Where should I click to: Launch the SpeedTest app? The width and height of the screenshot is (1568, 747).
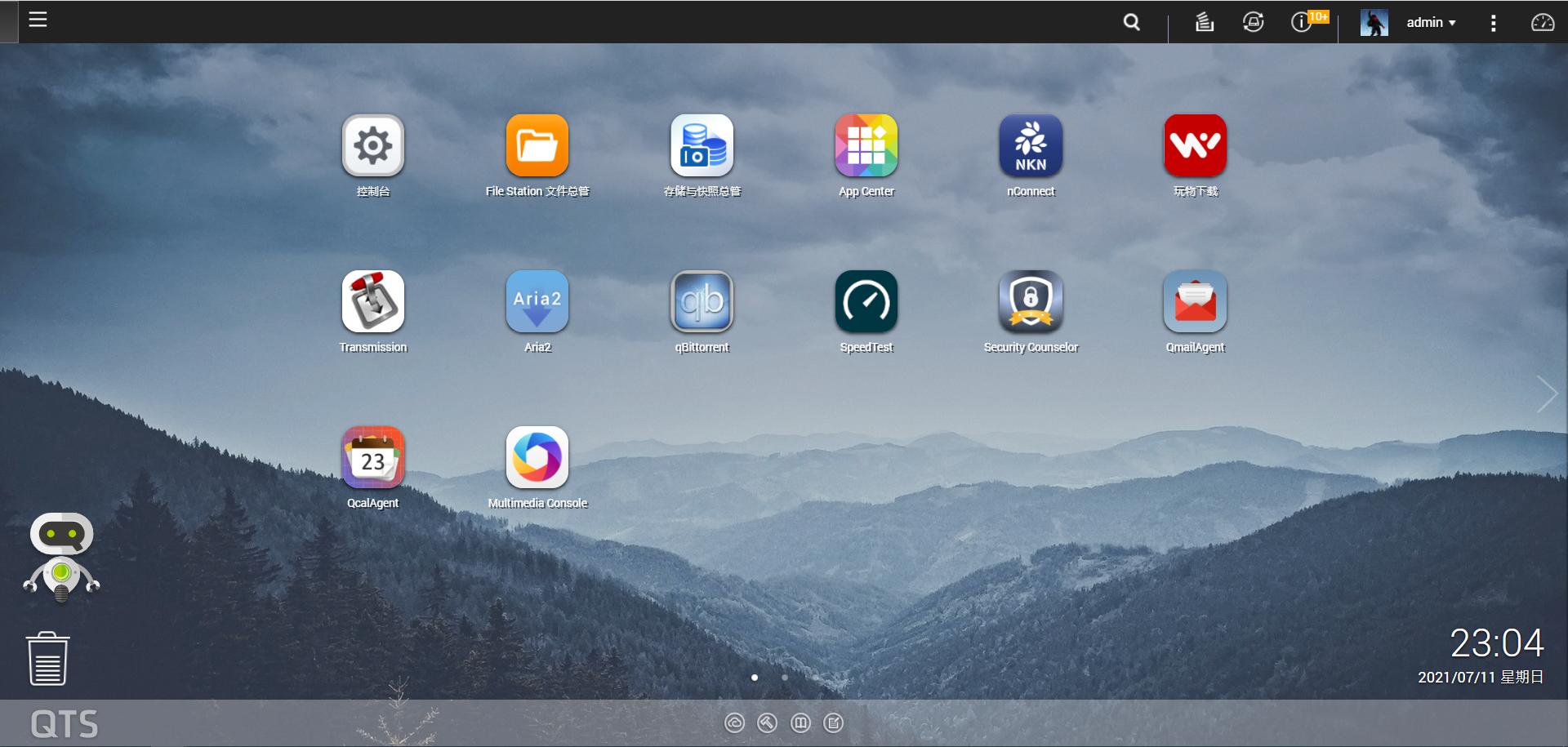click(x=866, y=302)
